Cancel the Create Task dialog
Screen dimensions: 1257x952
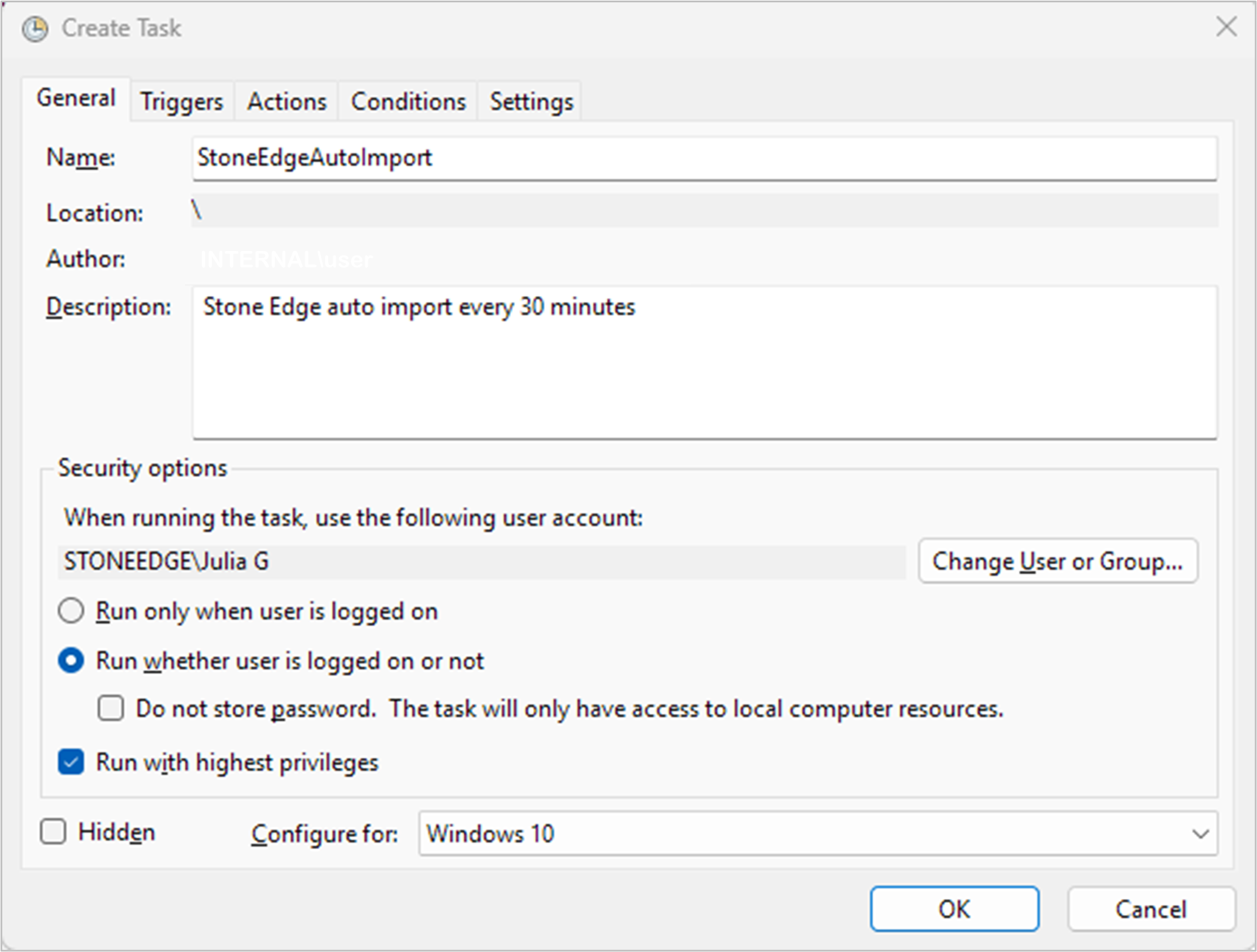coord(1151,909)
